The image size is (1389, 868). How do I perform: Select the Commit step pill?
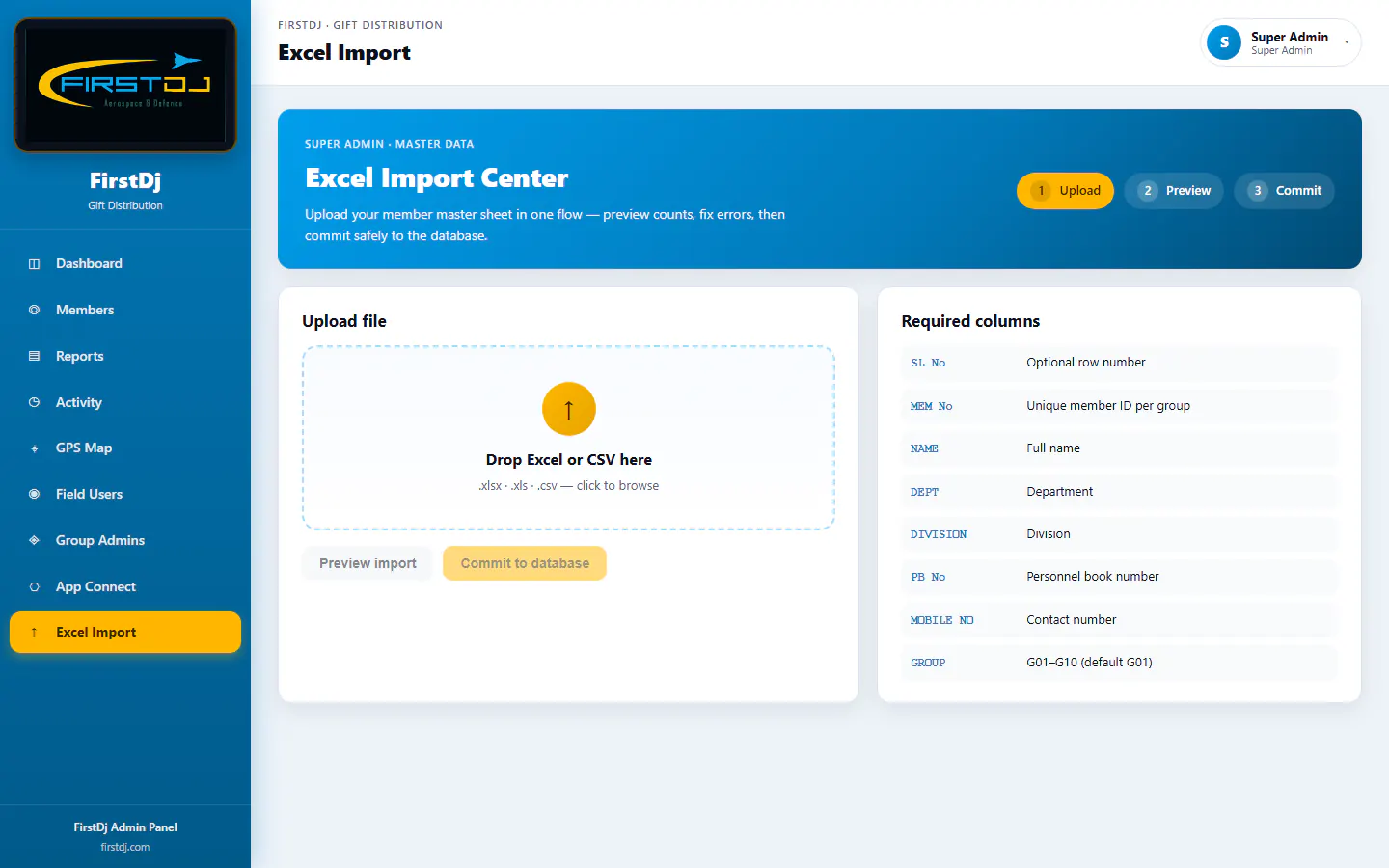1285,191
